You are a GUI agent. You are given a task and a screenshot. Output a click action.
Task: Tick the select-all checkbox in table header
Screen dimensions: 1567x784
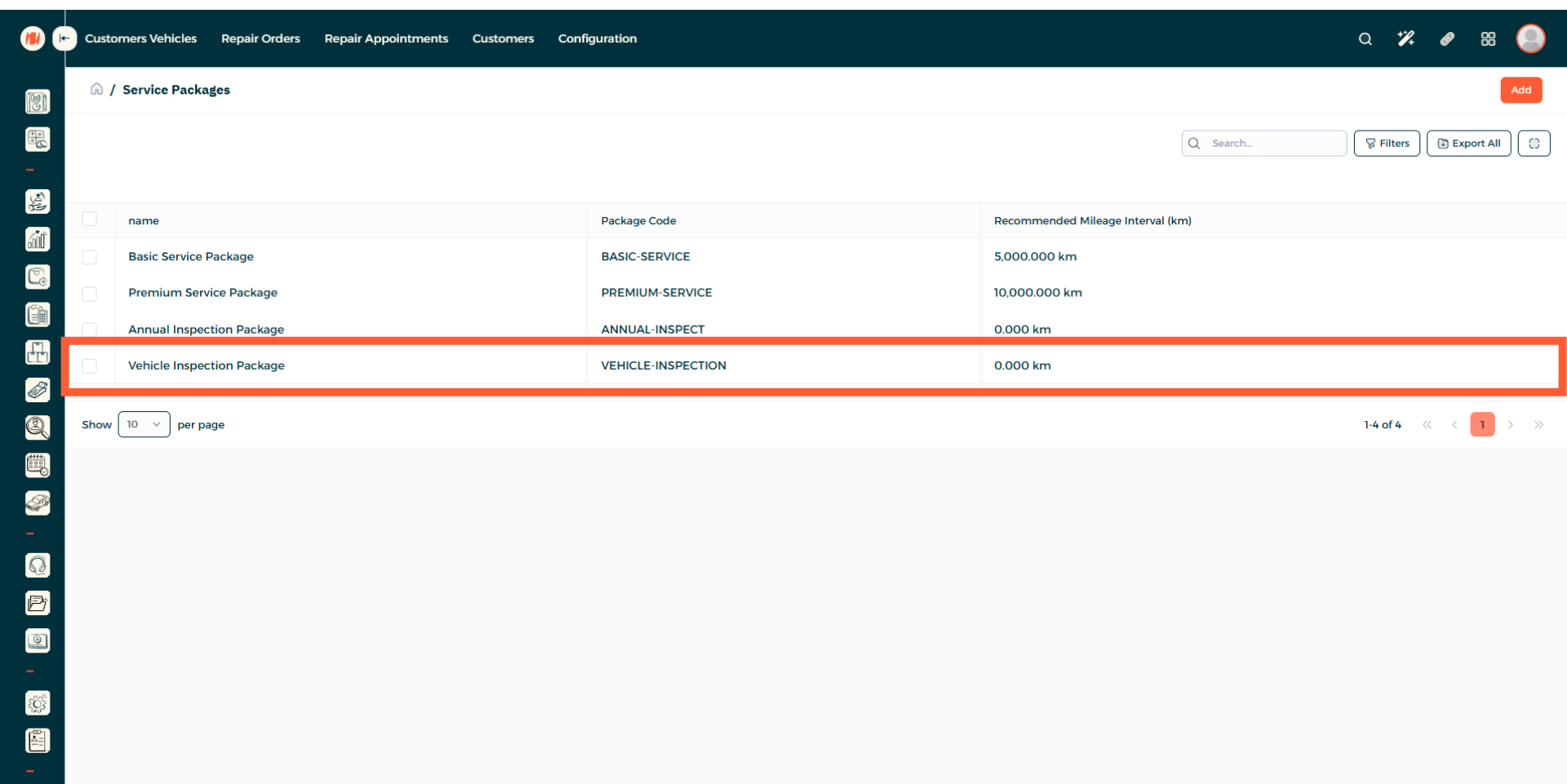point(90,219)
